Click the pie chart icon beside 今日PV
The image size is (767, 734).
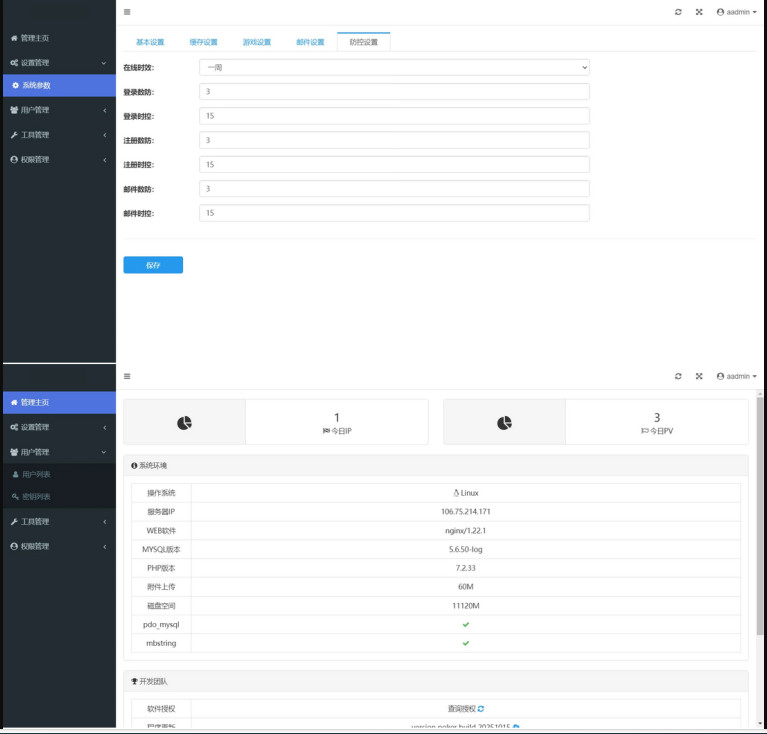point(504,423)
